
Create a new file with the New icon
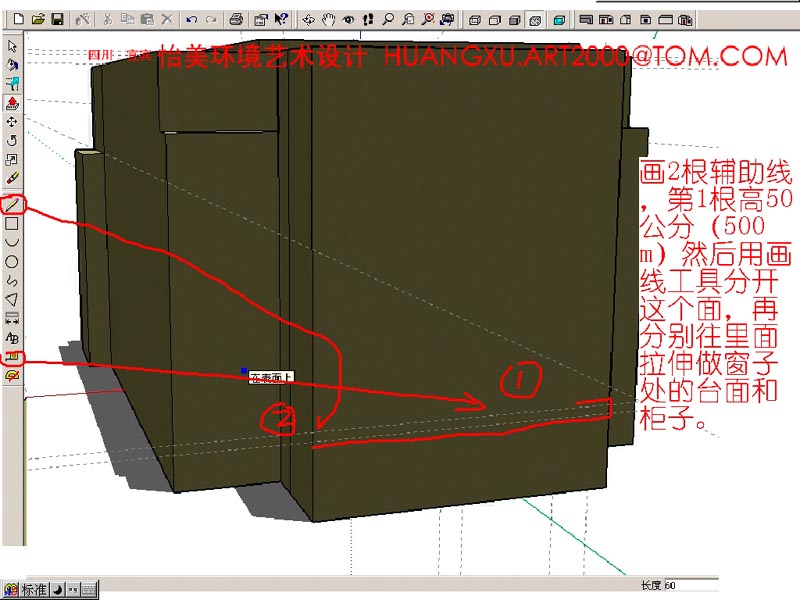pyautogui.click(x=18, y=19)
